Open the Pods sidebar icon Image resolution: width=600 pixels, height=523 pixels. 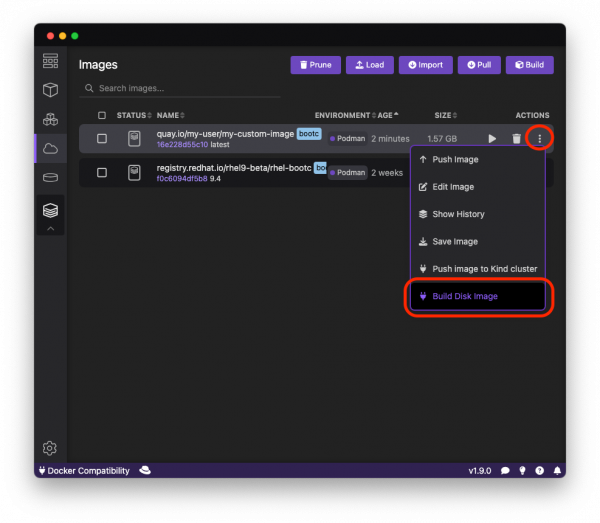click(x=50, y=119)
